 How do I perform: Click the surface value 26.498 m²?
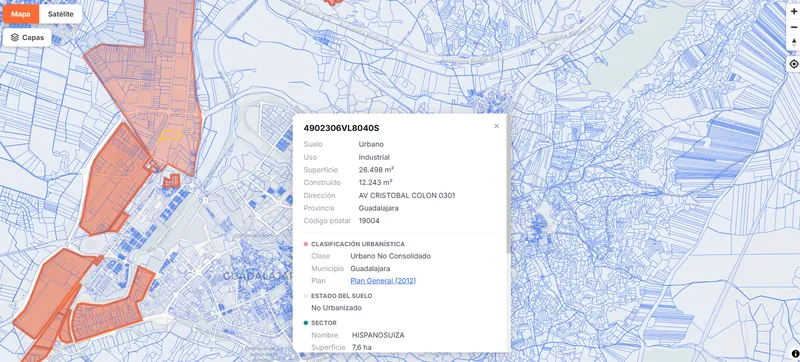(376, 170)
